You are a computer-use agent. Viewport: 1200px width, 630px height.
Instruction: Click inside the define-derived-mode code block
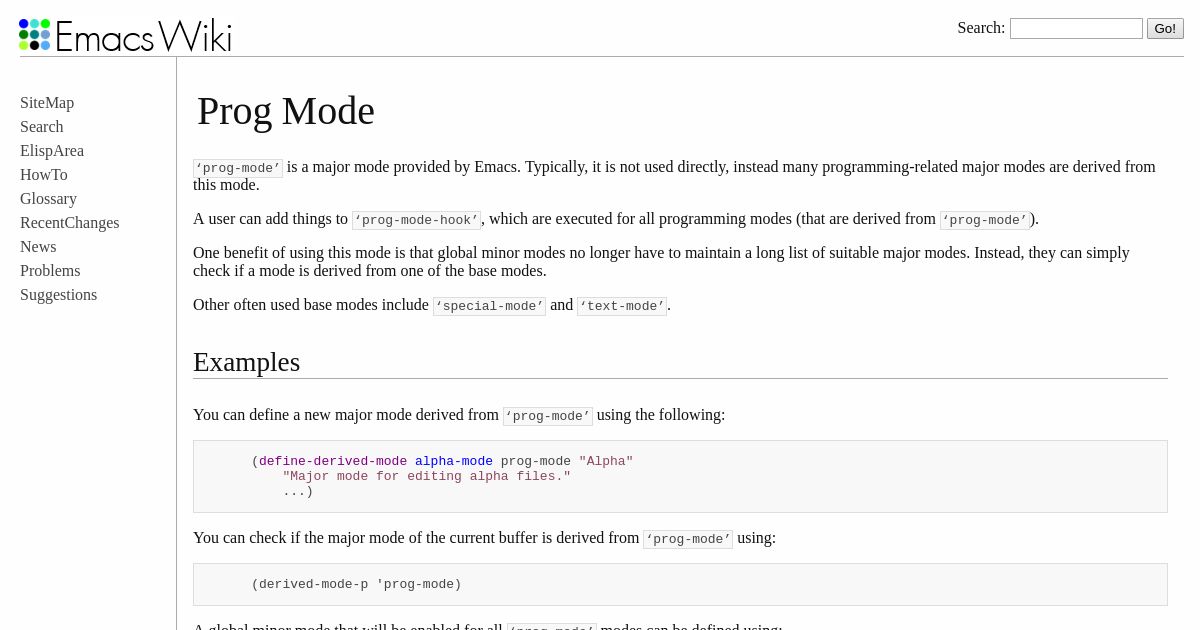pyautogui.click(x=680, y=477)
